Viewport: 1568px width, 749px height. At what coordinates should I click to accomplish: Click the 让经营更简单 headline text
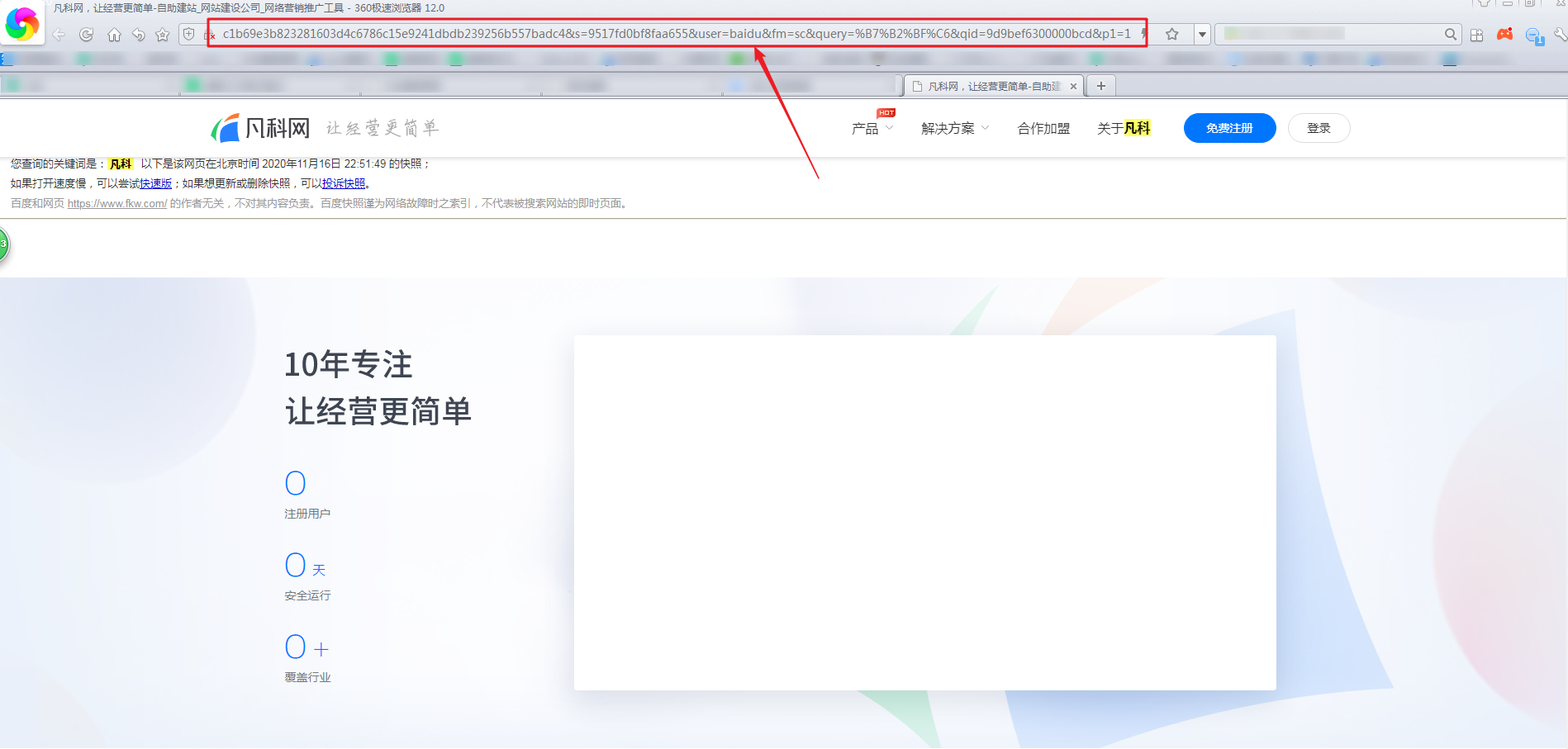pyautogui.click(x=378, y=411)
